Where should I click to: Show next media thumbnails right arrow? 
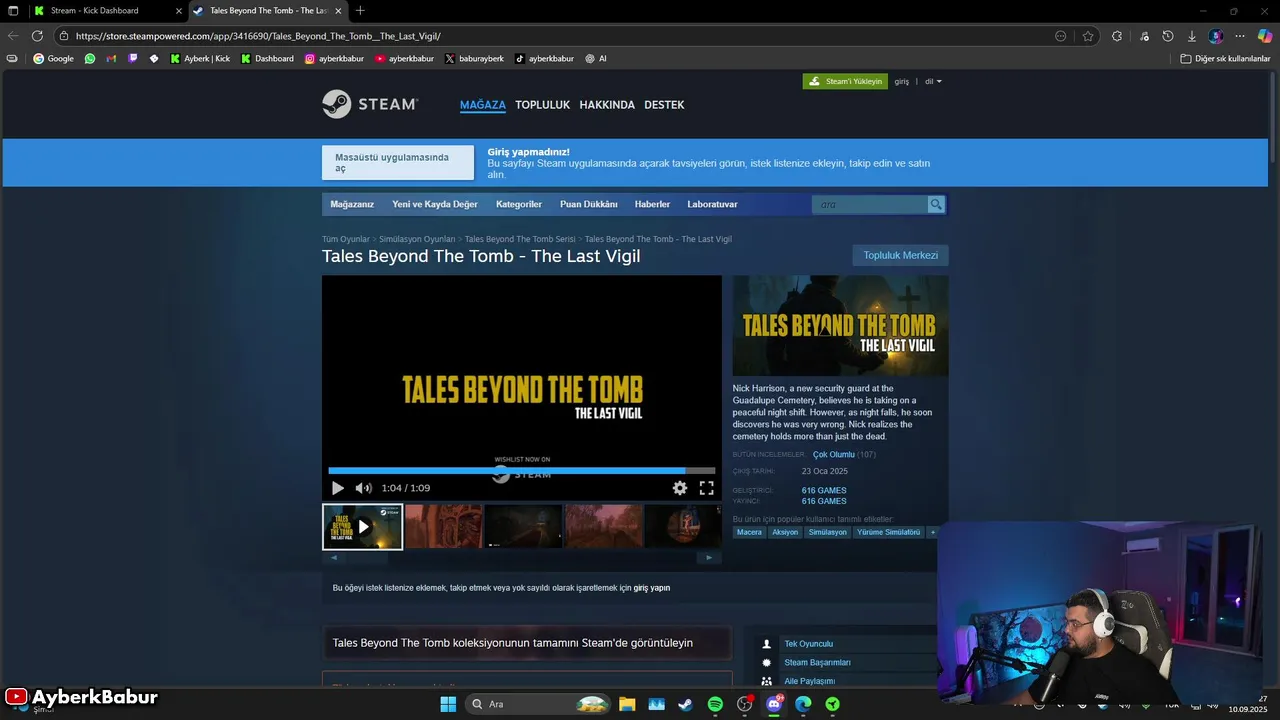pos(709,557)
